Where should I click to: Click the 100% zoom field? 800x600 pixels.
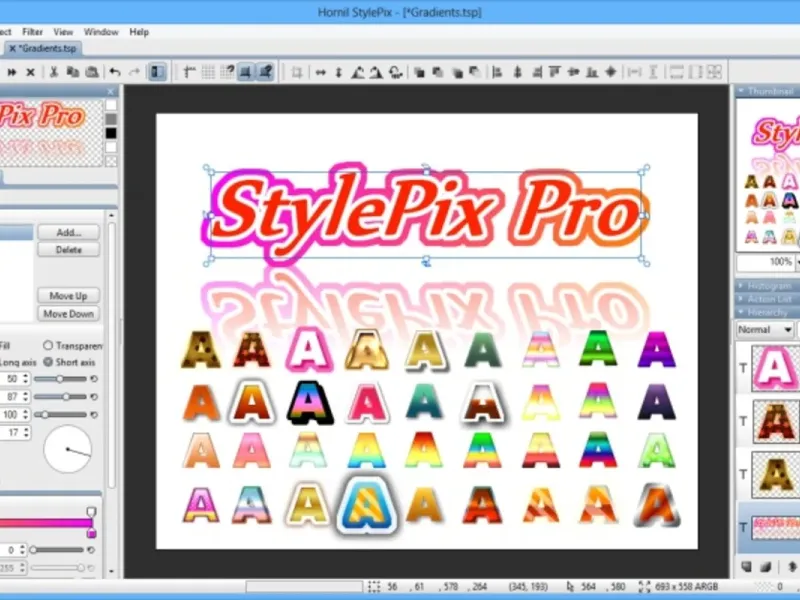[x=764, y=262]
